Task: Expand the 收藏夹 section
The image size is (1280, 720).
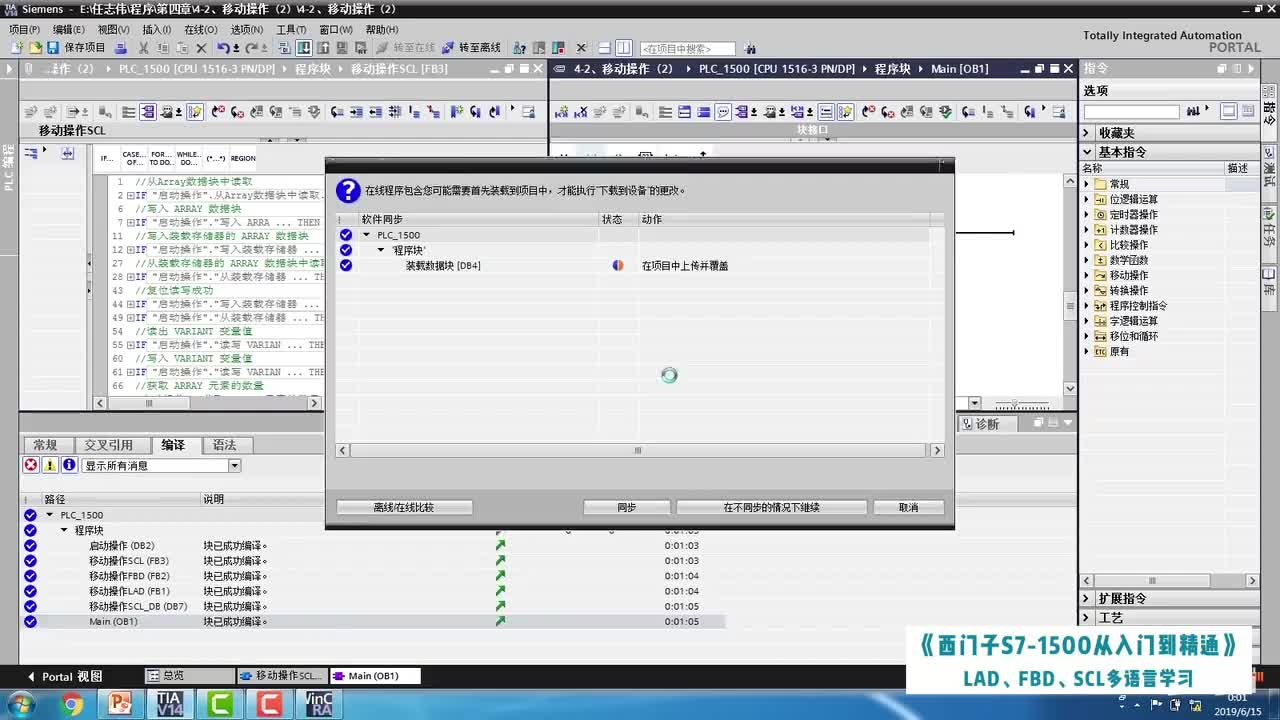Action: coord(1088,132)
